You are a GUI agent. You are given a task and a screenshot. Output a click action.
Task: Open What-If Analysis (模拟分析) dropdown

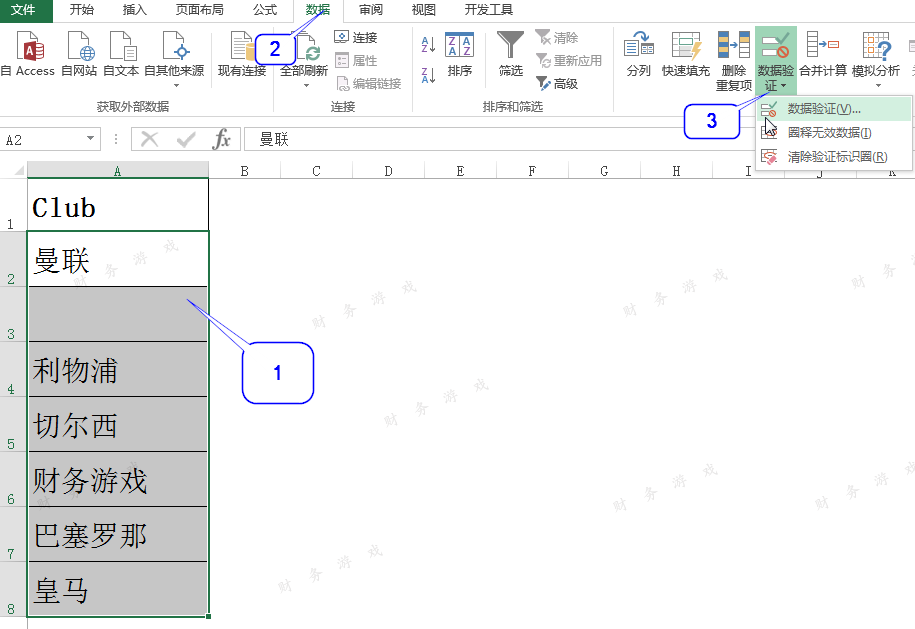876,60
